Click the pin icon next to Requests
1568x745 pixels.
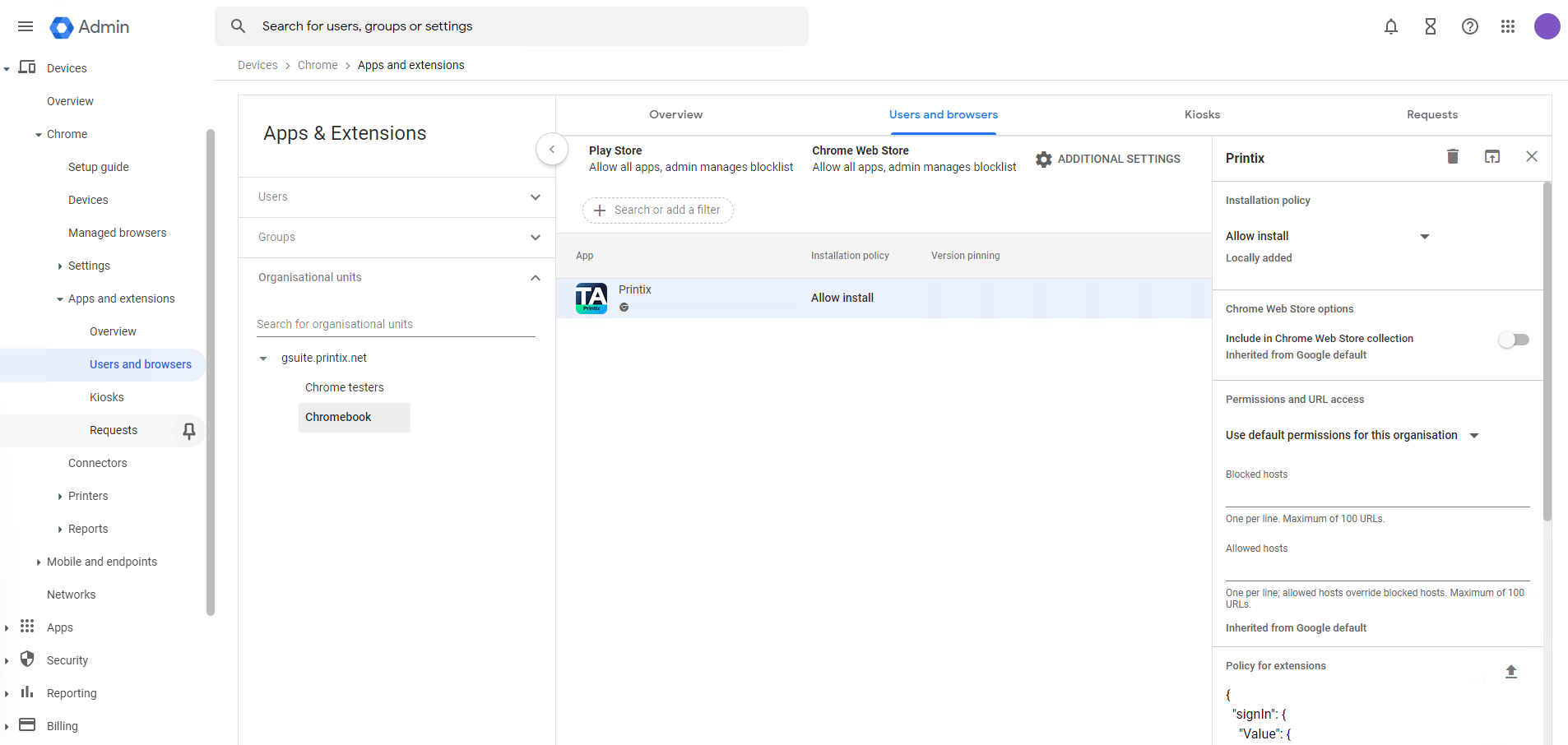pos(188,431)
